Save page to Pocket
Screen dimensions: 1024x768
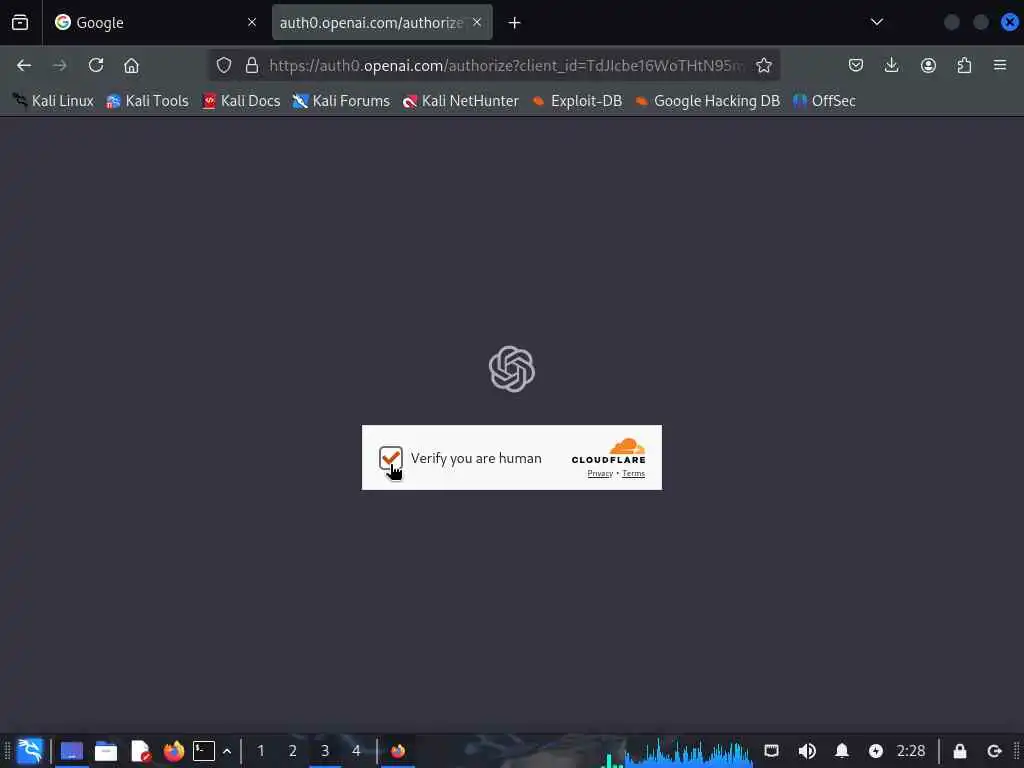tap(856, 65)
